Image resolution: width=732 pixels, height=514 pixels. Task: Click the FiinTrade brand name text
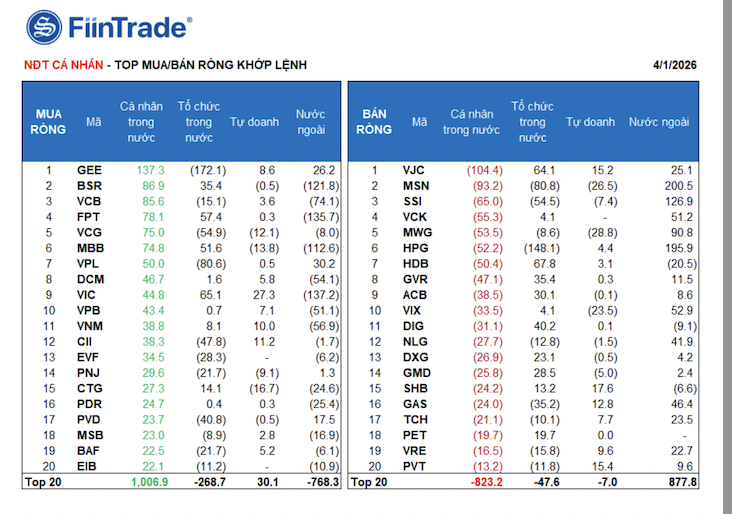click(x=128, y=27)
